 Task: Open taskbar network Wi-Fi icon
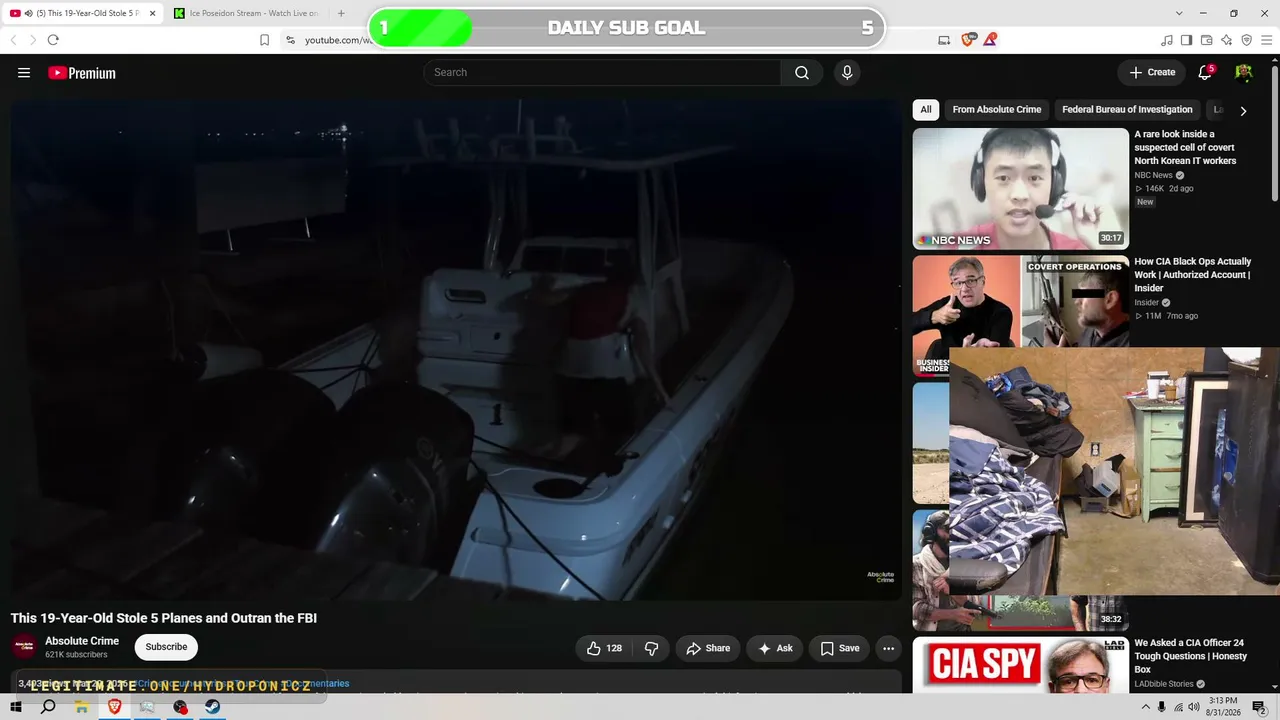point(1177,707)
